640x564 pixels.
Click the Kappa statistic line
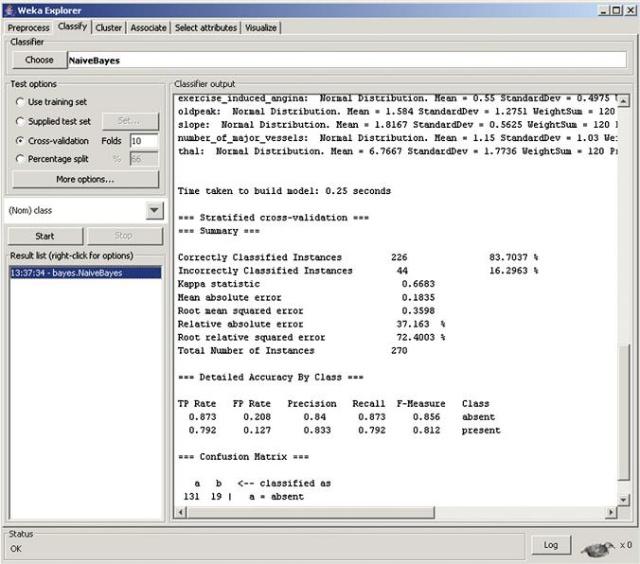pos(306,284)
